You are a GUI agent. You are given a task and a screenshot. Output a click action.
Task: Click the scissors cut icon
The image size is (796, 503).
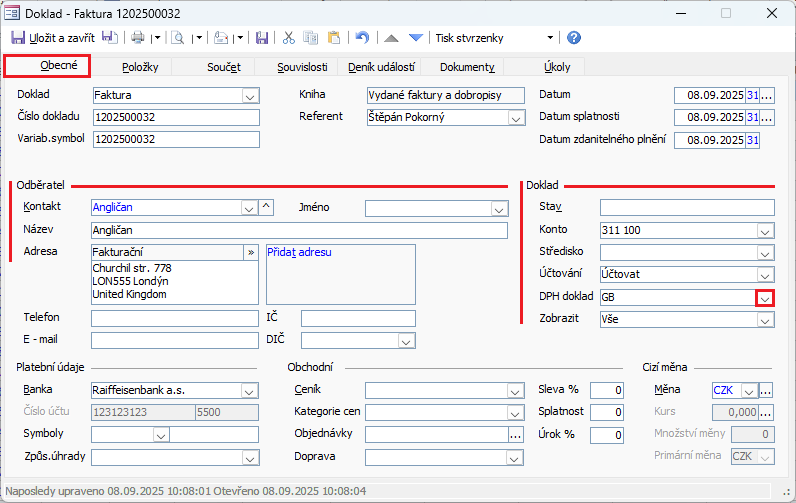[288, 38]
